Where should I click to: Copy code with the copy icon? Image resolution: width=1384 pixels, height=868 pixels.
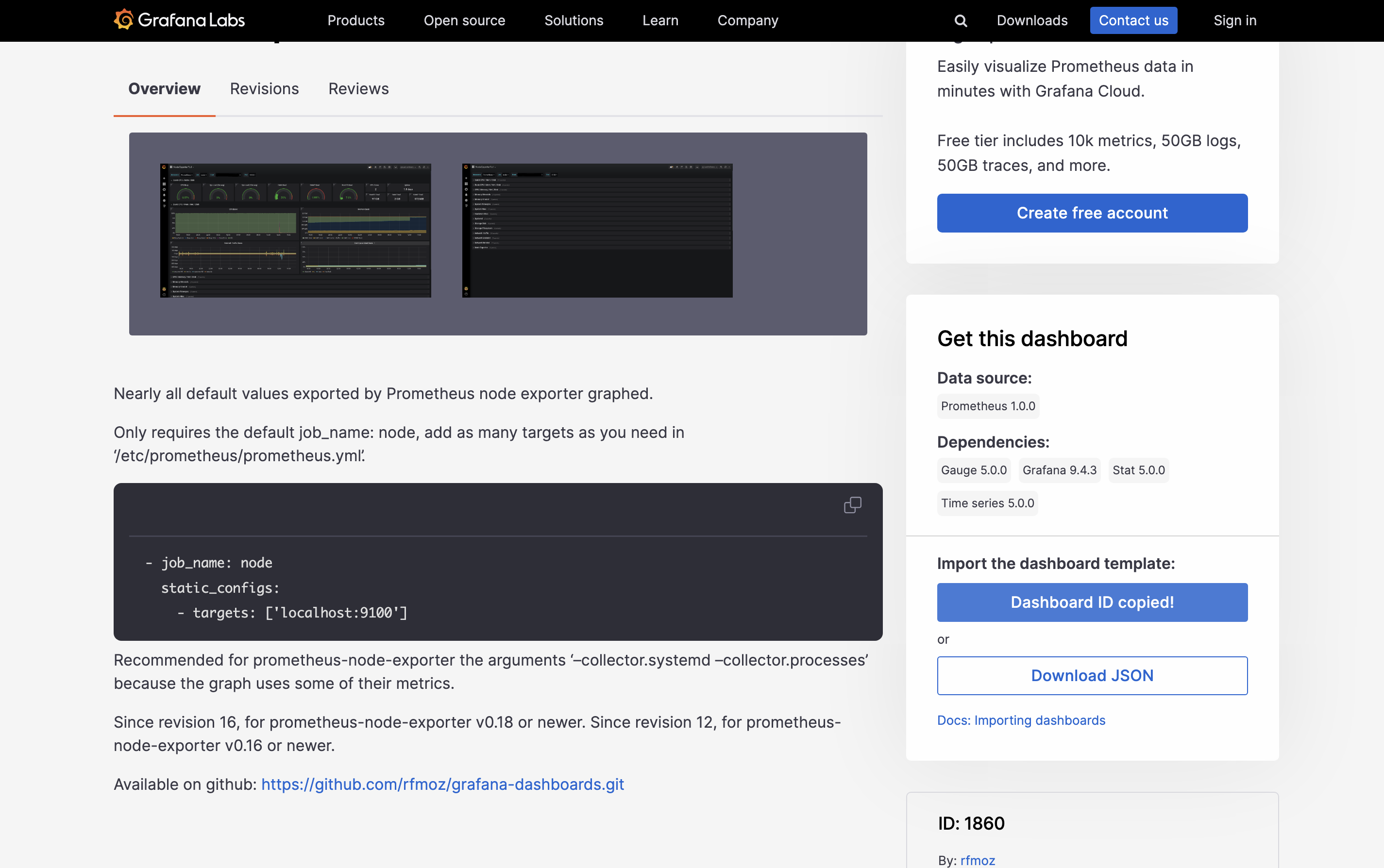pos(852,505)
